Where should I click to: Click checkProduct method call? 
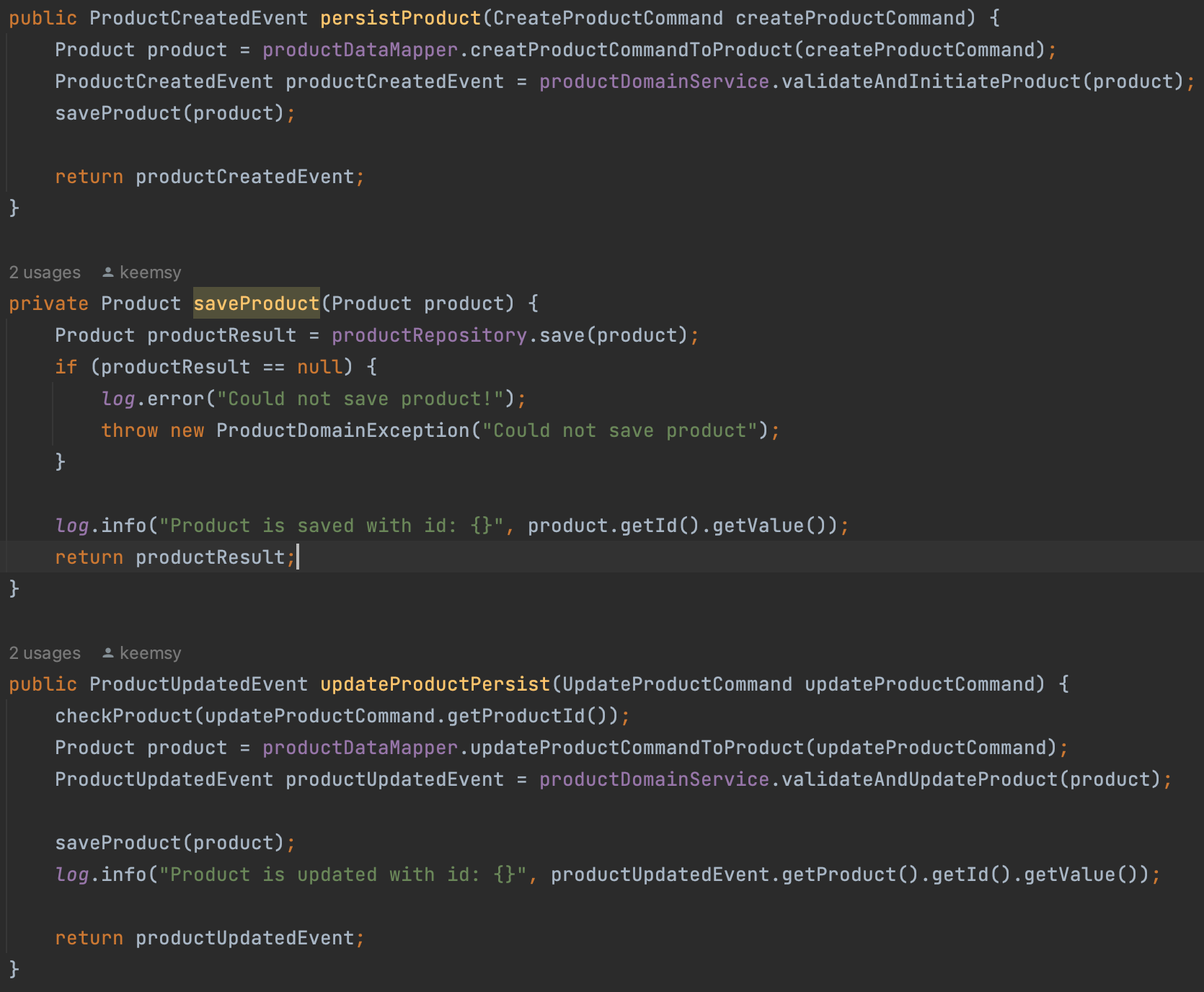coord(124,716)
